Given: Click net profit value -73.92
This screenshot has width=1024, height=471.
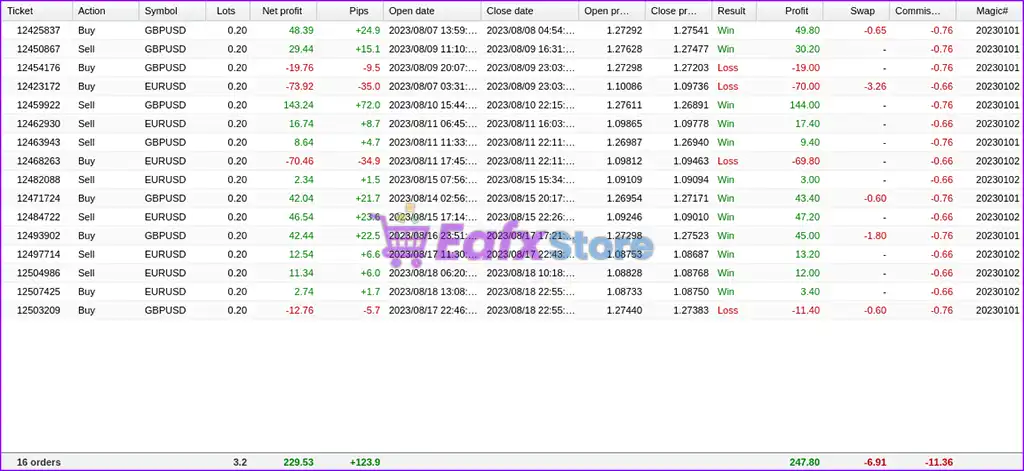Looking at the screenshot, I should point(300,86).
